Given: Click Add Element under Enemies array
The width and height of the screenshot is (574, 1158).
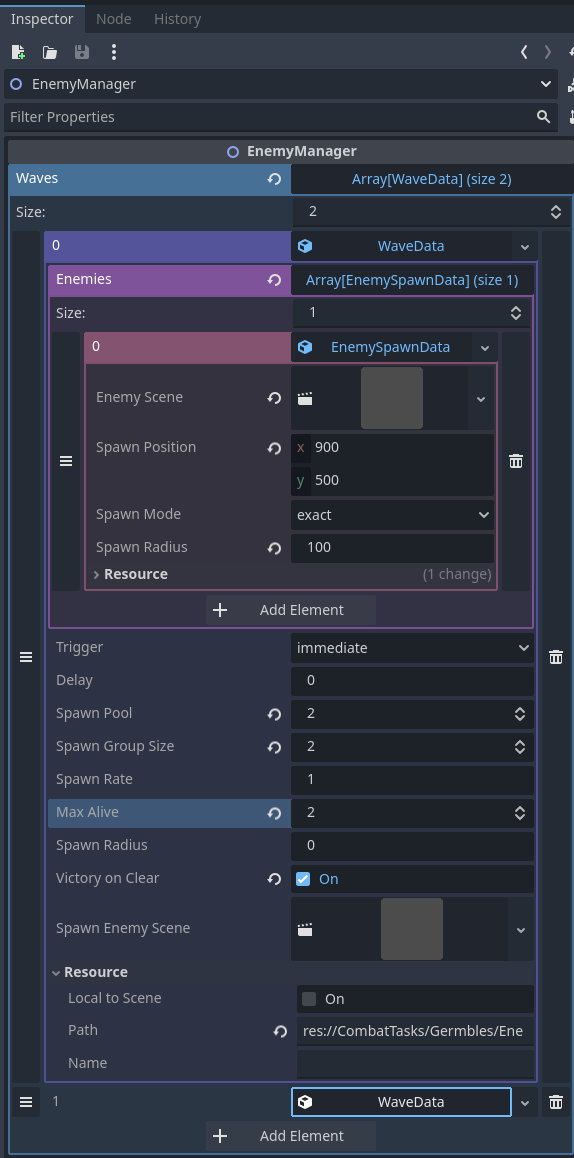Looking at the screenshot, I should pos(290,610).
